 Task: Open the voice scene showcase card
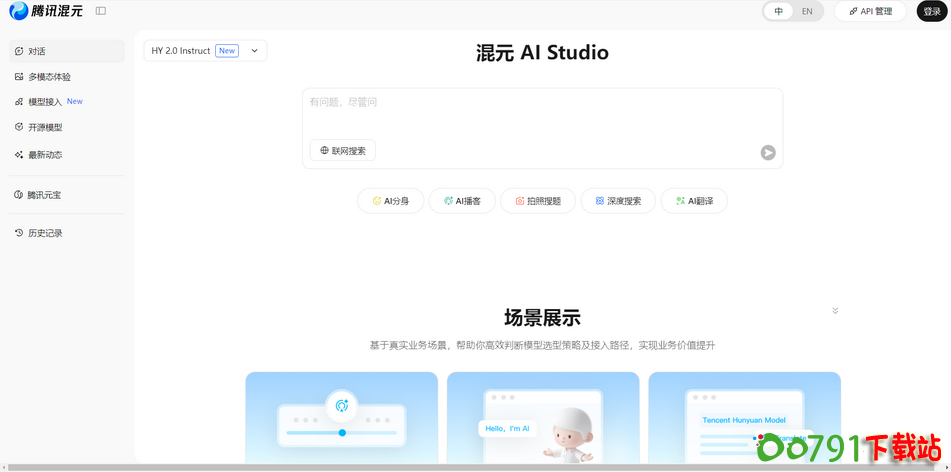(x=341, y=417)
